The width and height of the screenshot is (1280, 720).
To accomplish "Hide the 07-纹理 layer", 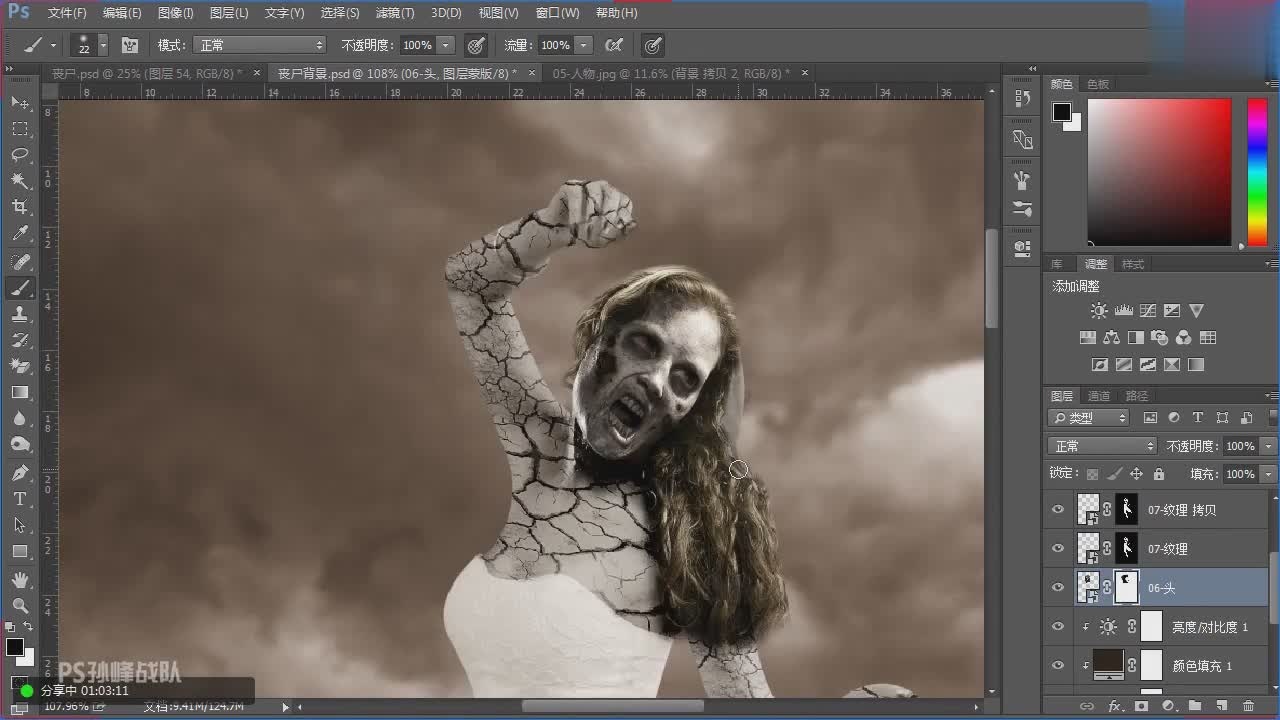I will pos(1058,548).
